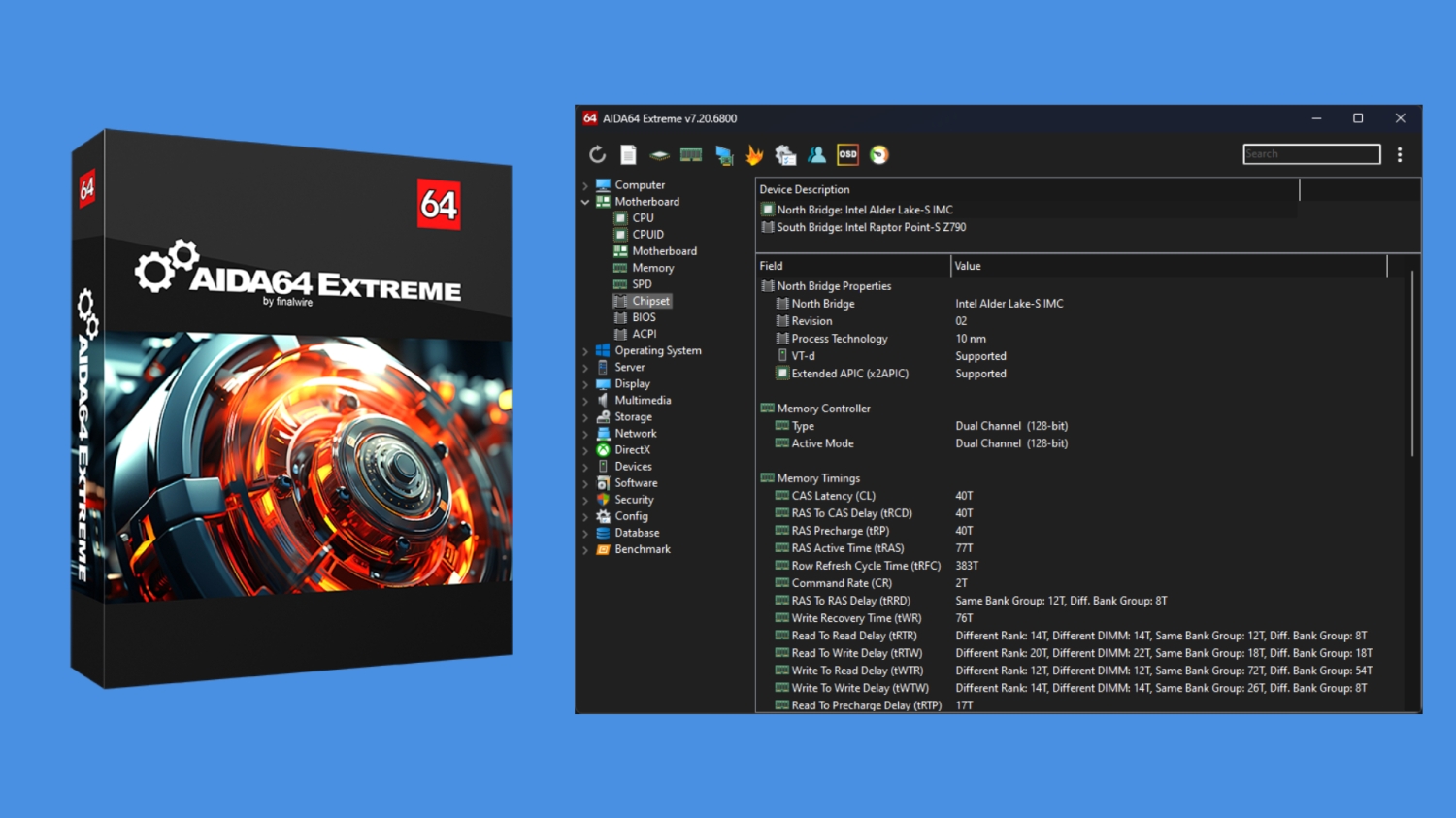Open the three-dot menu button
The height and width of the screenshot is (818, 1456).
pyautogui.click(x=1400, y=154)
